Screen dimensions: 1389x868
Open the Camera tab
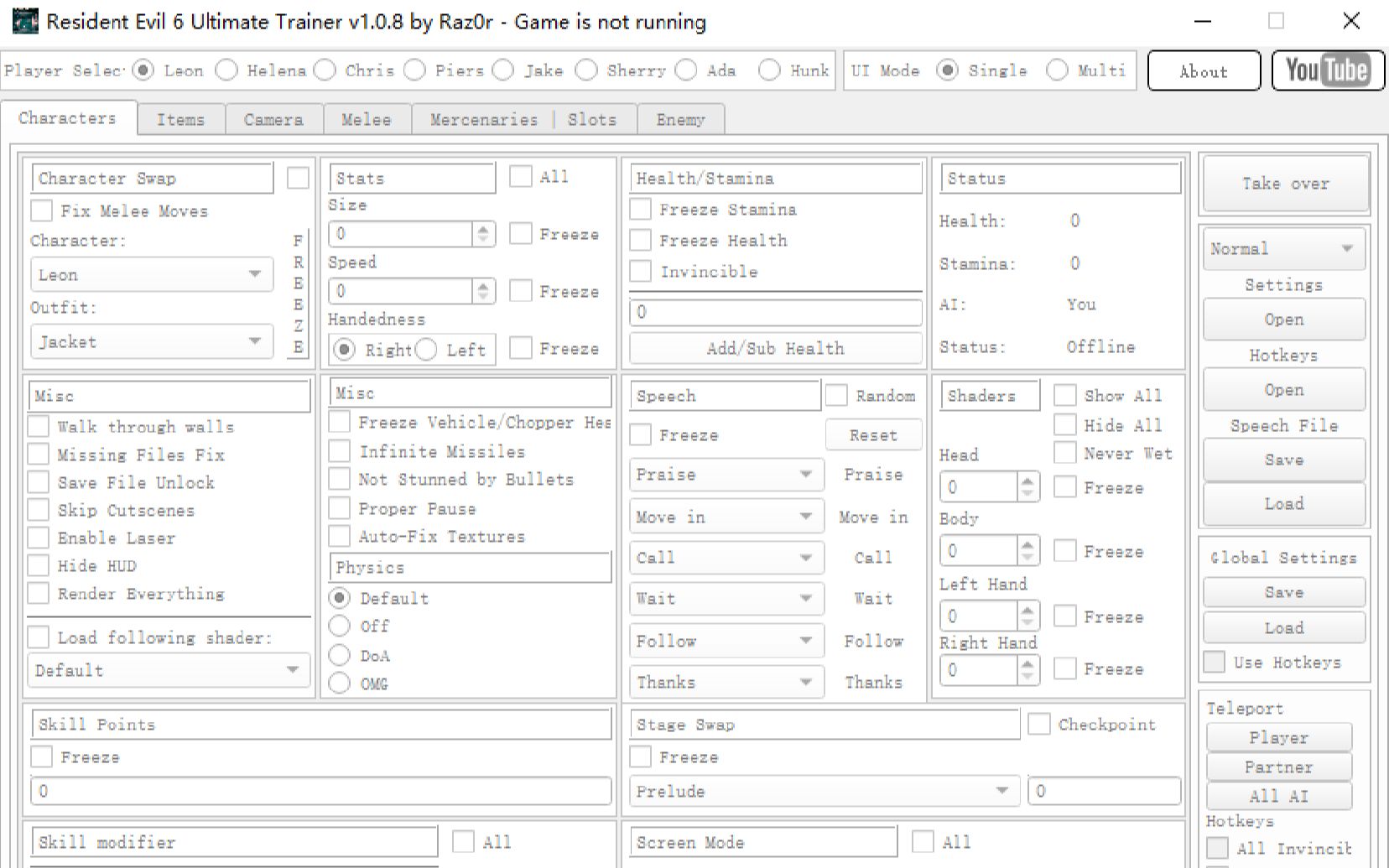(273, 119)
